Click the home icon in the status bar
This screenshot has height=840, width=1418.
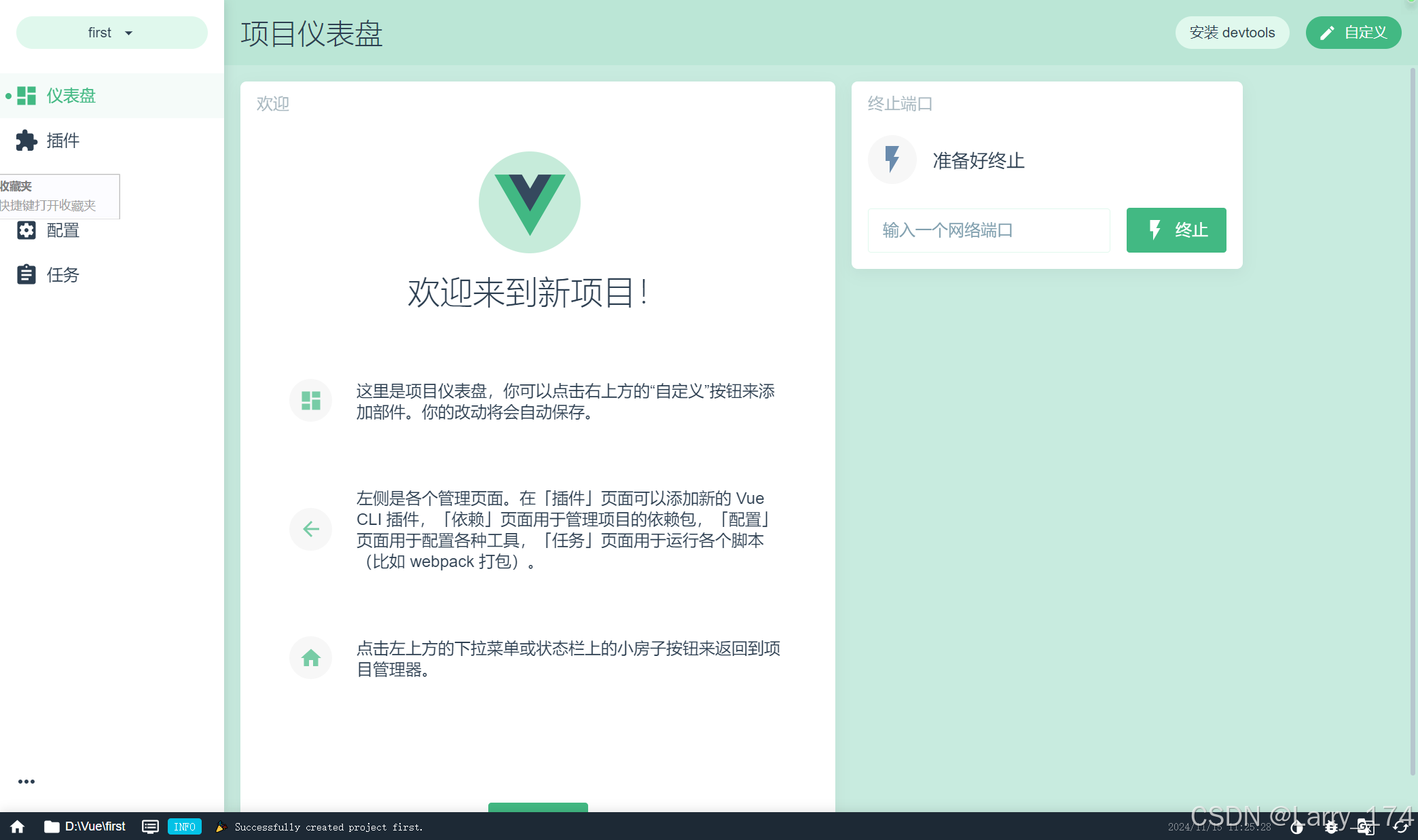16,826
